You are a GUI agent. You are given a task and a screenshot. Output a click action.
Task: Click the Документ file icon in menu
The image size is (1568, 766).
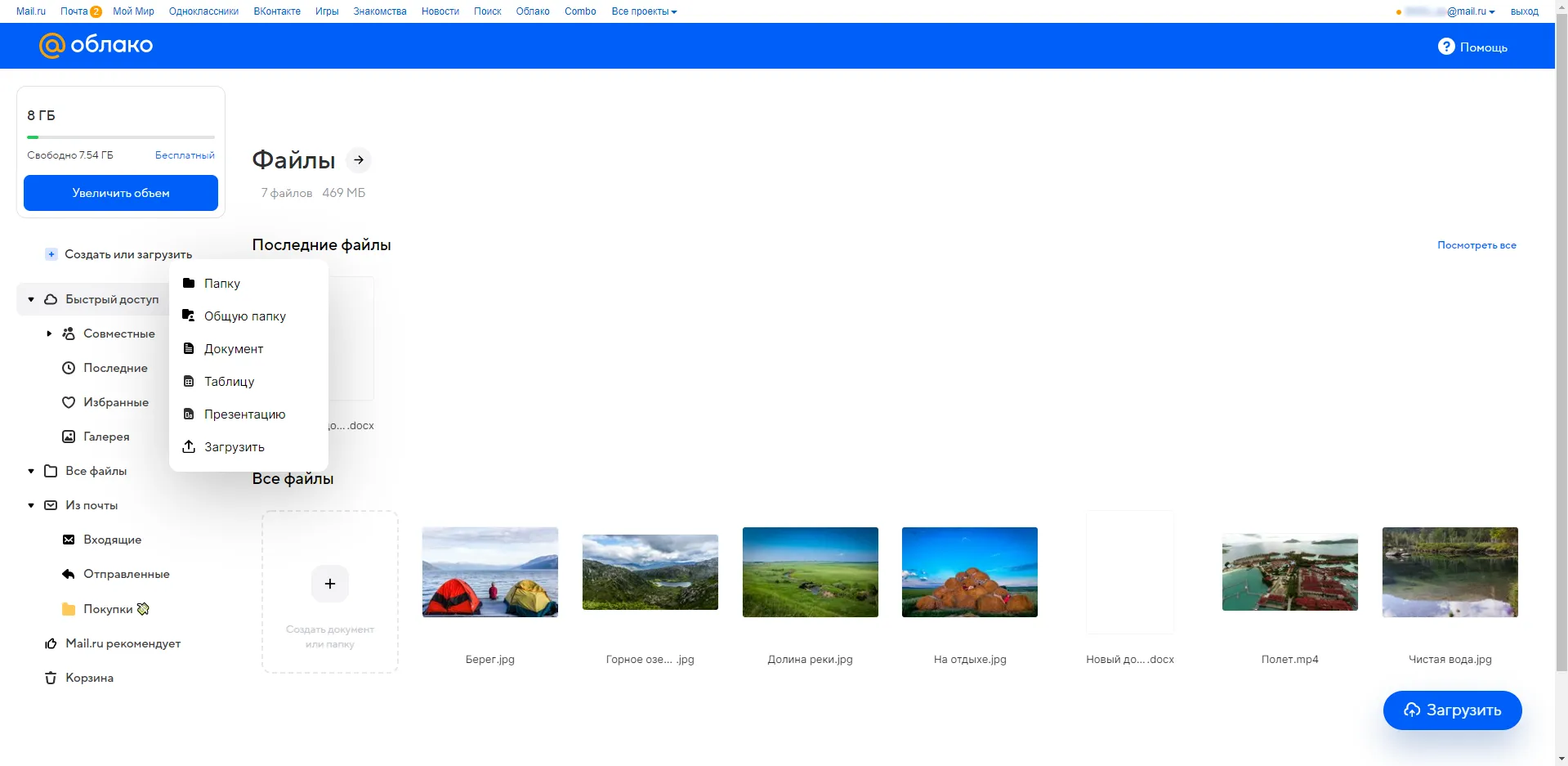click(189, 348)
